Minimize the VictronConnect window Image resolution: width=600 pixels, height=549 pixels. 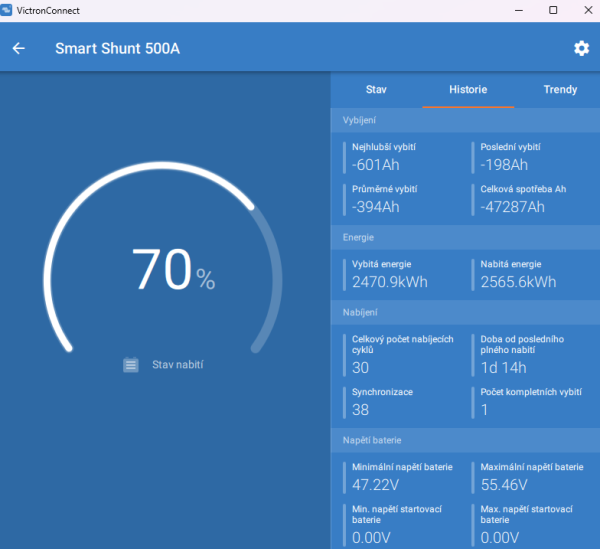click(x=519, y=10)
